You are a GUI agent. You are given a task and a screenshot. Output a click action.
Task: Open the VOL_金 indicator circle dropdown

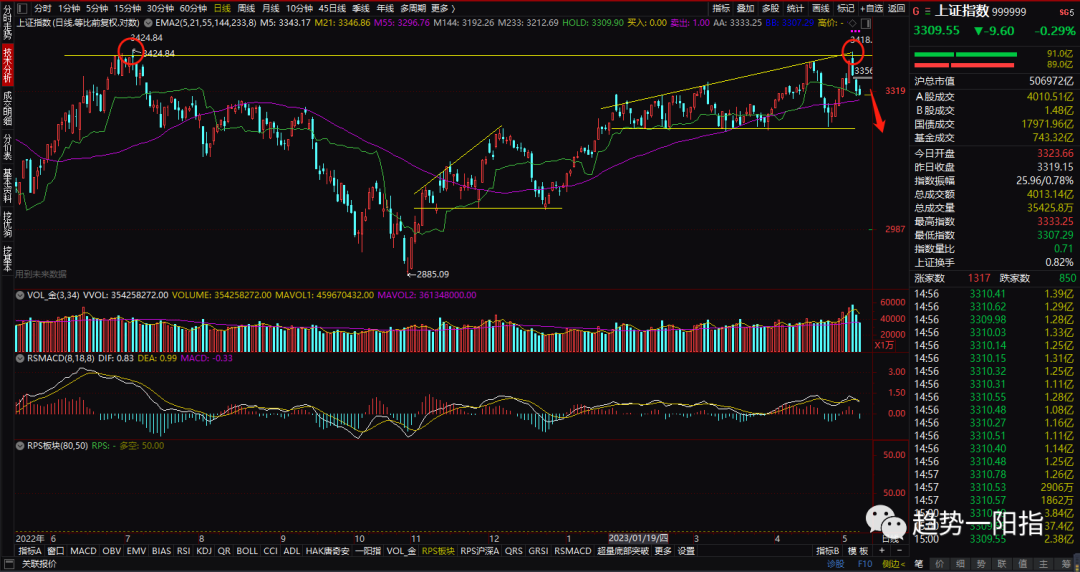point(20,295)
